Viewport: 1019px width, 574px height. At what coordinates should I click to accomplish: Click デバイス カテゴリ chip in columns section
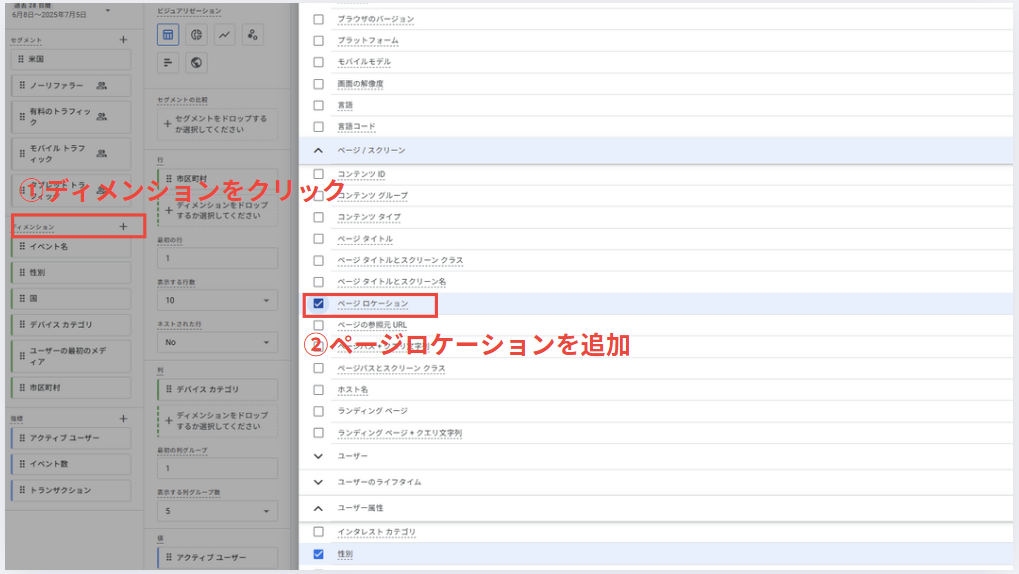(x=217, y=389)
